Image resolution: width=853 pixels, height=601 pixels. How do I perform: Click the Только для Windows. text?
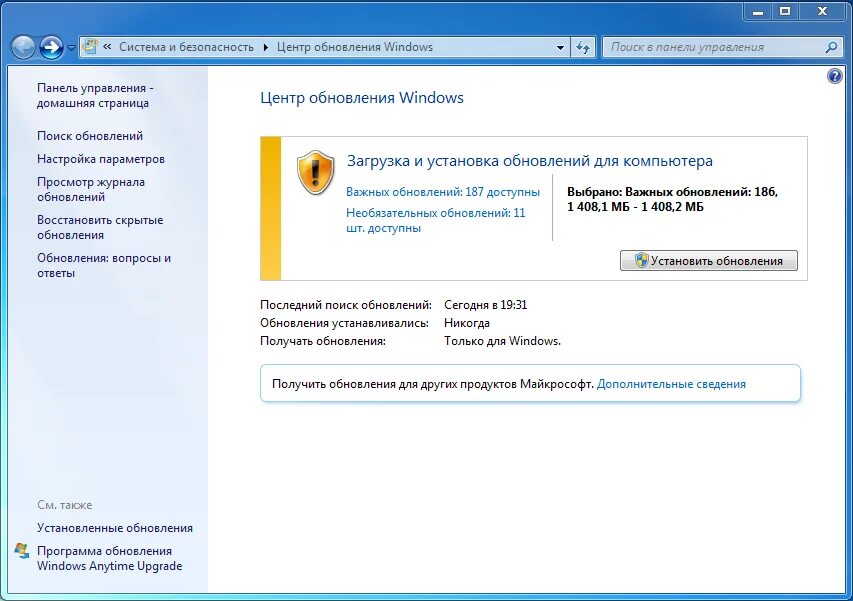[x=502, y=341]
